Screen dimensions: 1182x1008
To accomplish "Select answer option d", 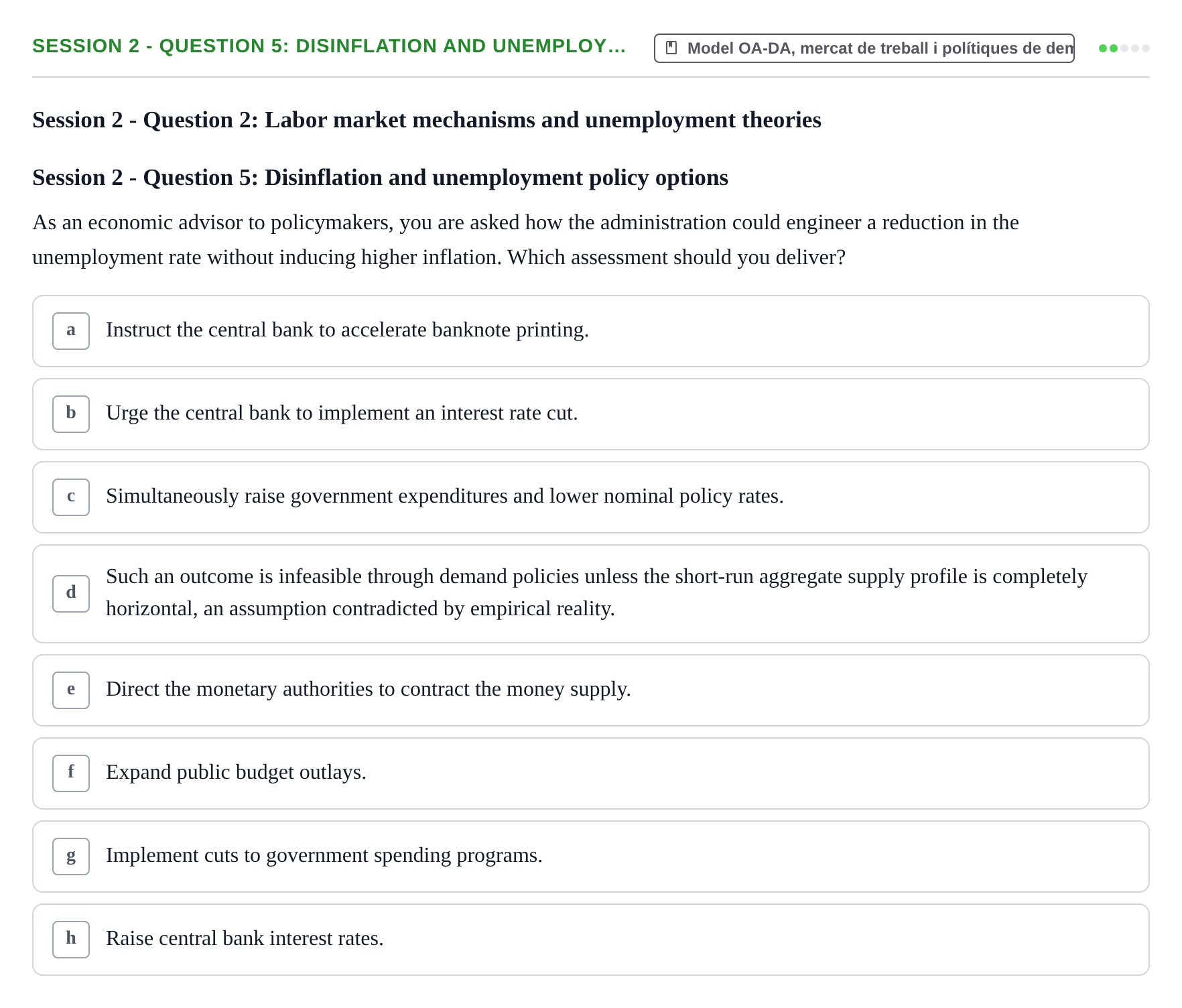I will click(590, 594).
